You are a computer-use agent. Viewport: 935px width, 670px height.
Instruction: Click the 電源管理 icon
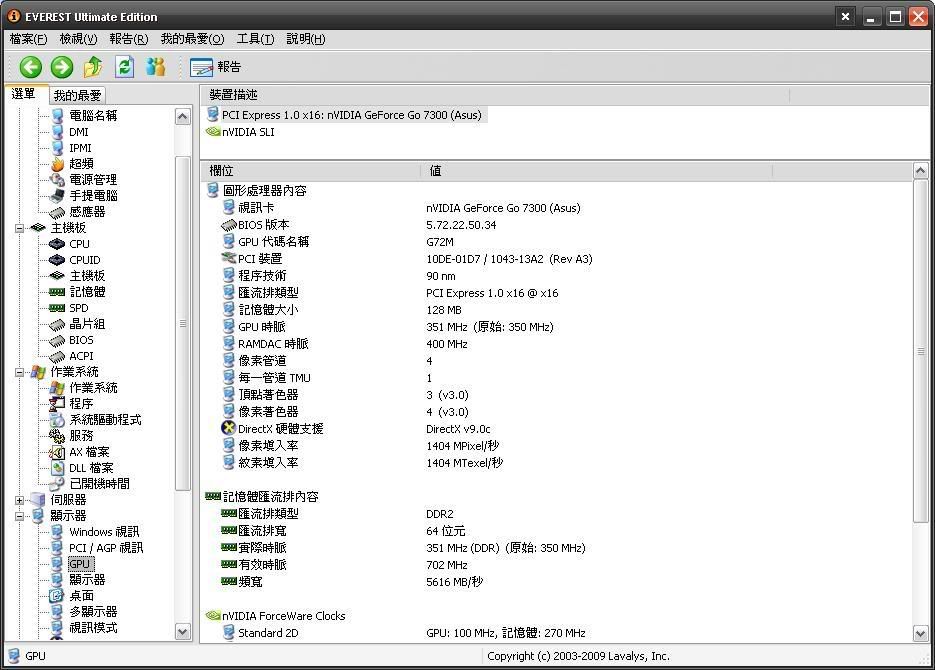57,179
